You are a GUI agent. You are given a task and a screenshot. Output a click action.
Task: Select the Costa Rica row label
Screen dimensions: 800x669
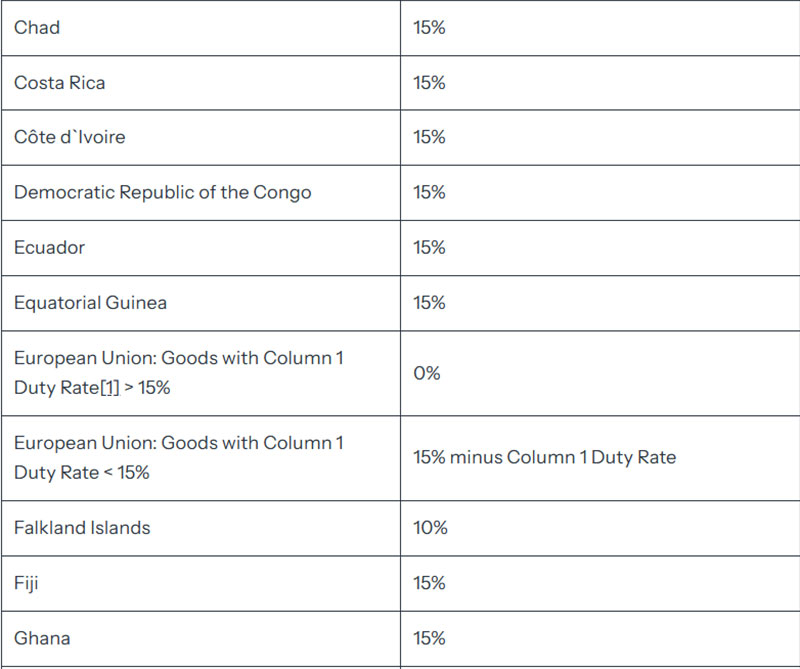(60, 83)
